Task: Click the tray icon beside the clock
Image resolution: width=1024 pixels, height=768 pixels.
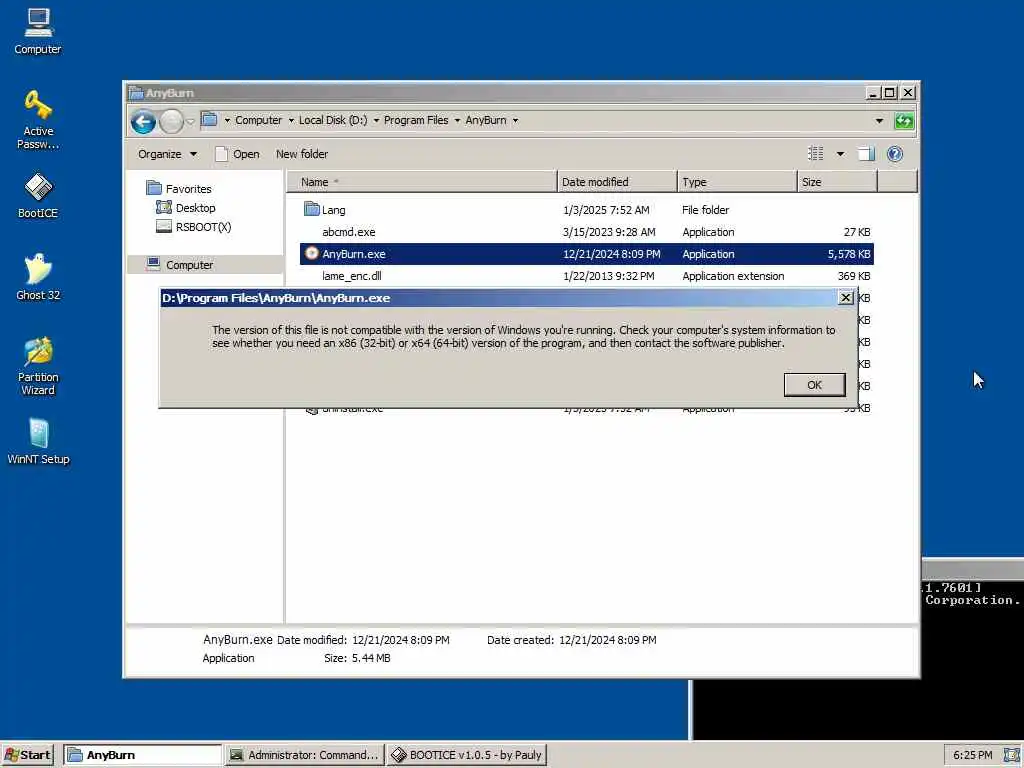Action: click(1012, 755)
